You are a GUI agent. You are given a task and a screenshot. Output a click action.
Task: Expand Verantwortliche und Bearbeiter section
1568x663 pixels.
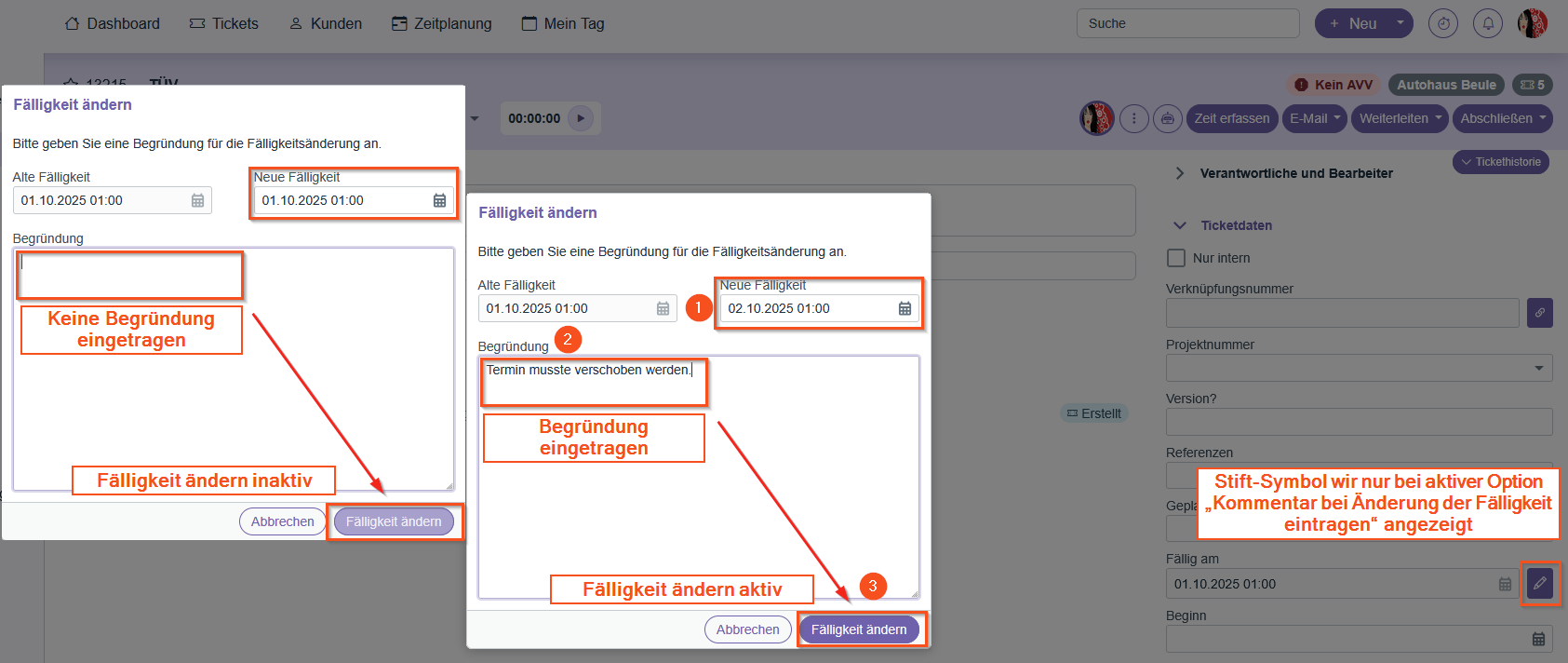click(1180, 173)
